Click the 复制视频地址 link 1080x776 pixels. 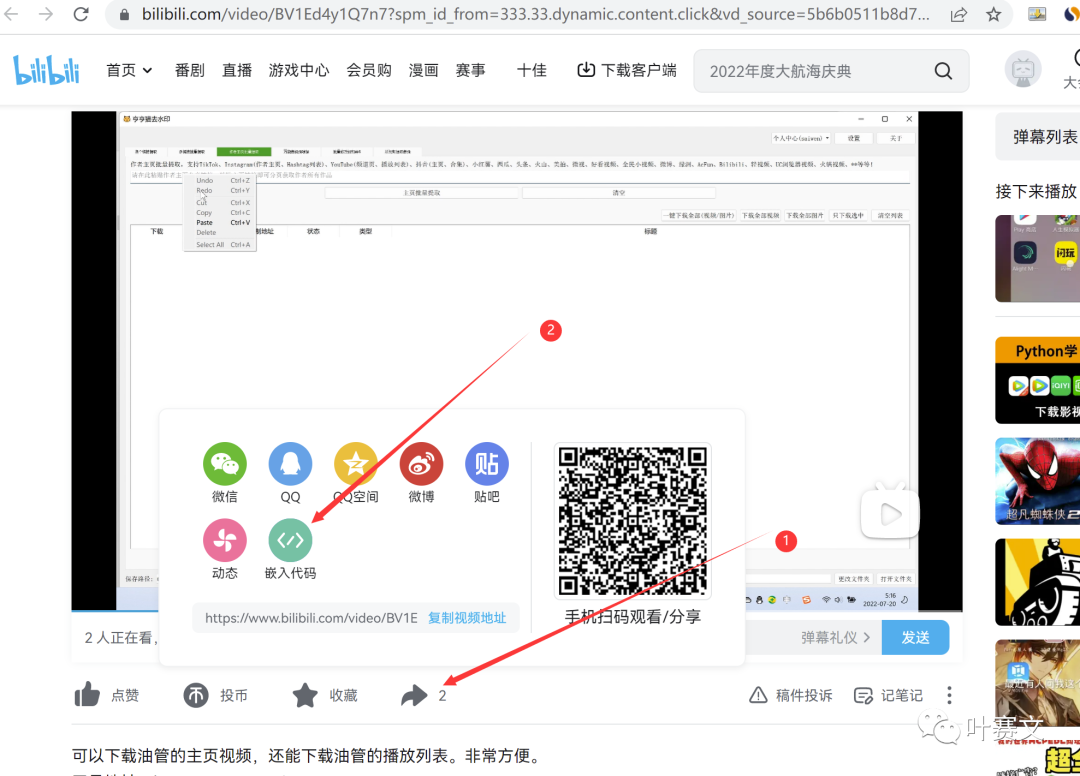click(x=467, y=618)
